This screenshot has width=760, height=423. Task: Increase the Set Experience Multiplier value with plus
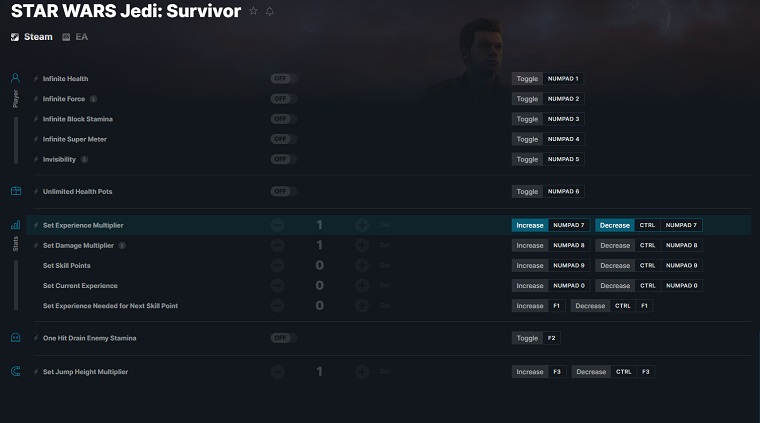(362, 225)
